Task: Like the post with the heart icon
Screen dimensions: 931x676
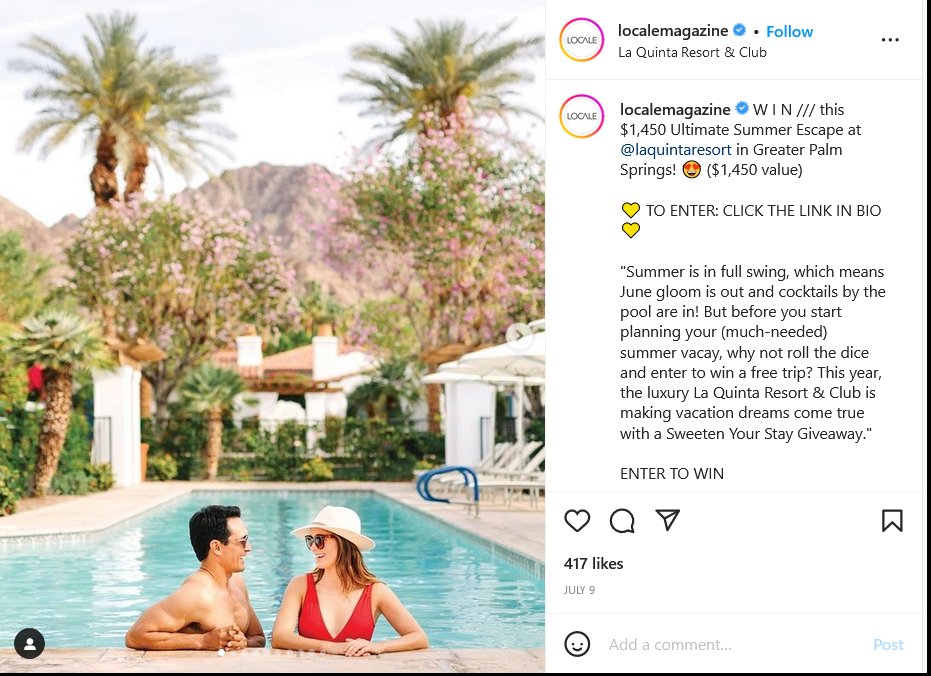Action: click(x=577, y=521)
